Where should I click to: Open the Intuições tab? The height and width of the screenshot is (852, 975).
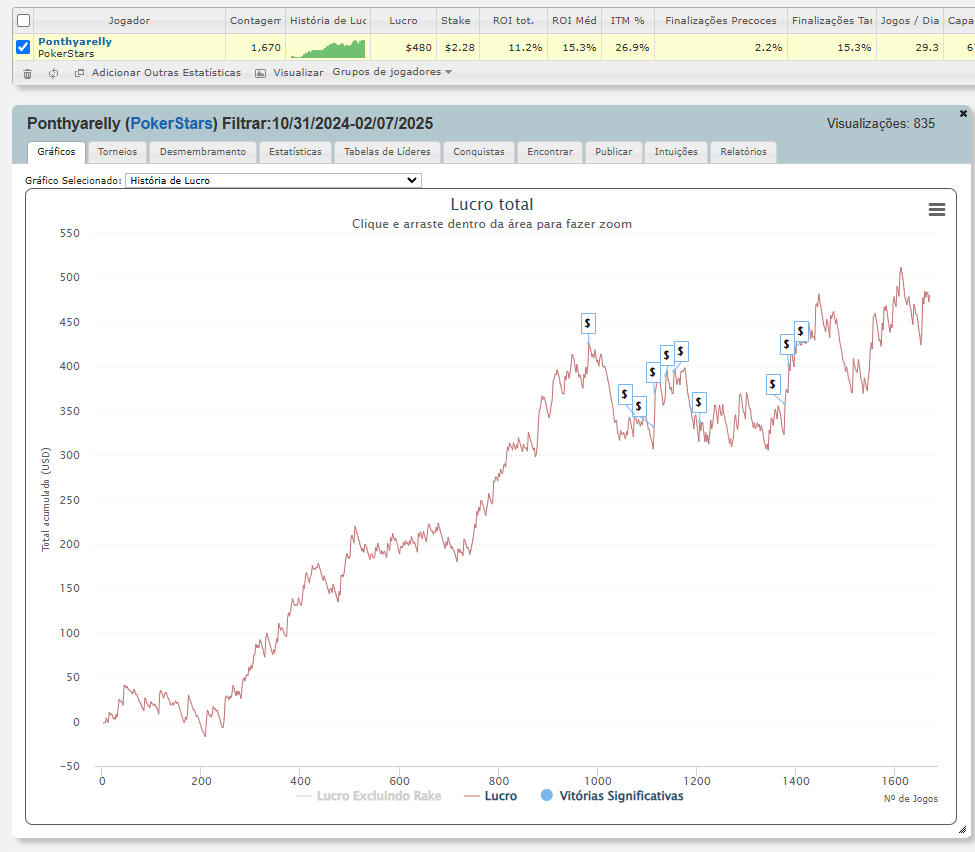coord(676,152)
